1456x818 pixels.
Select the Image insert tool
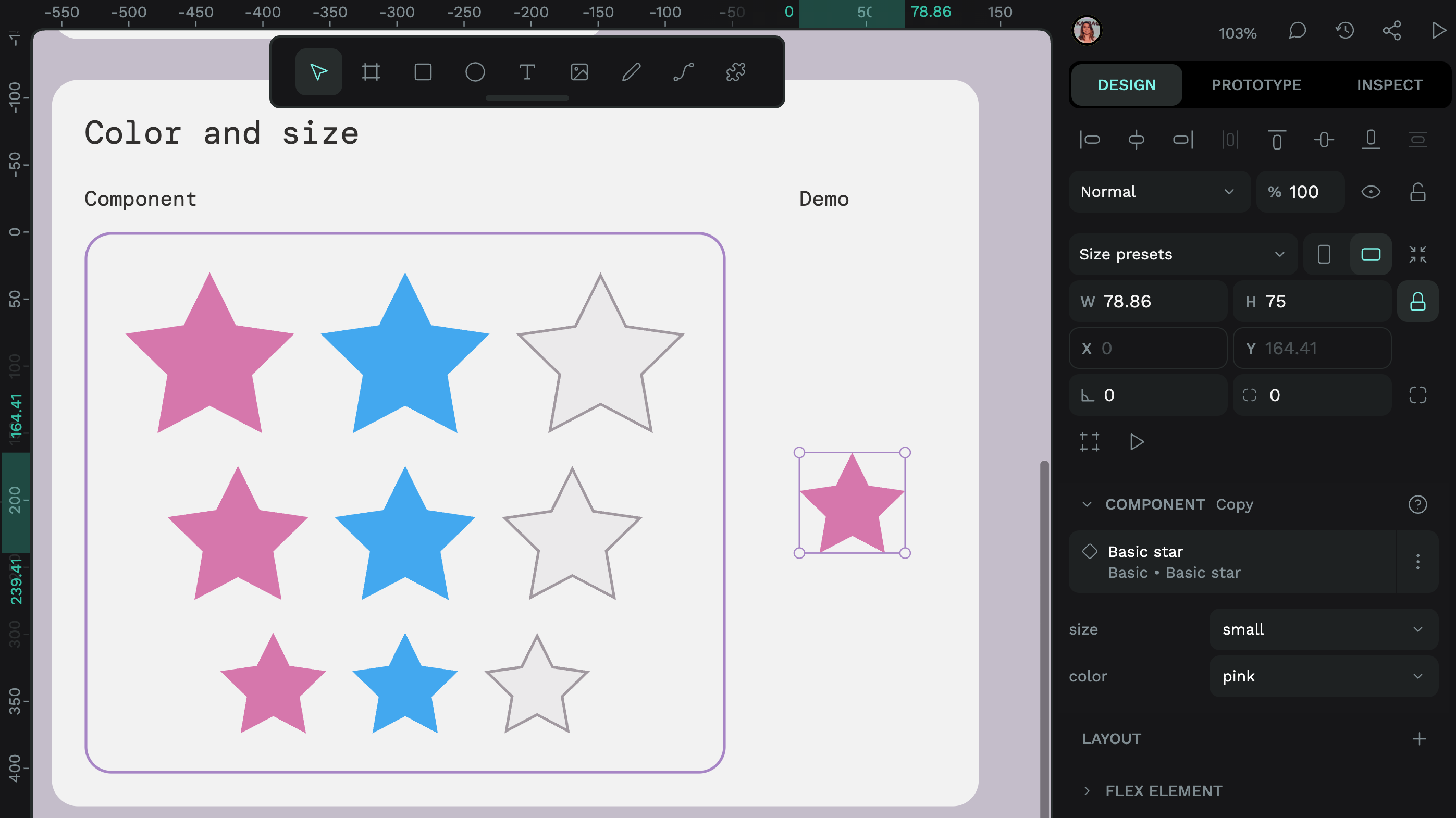pos(579,72)
